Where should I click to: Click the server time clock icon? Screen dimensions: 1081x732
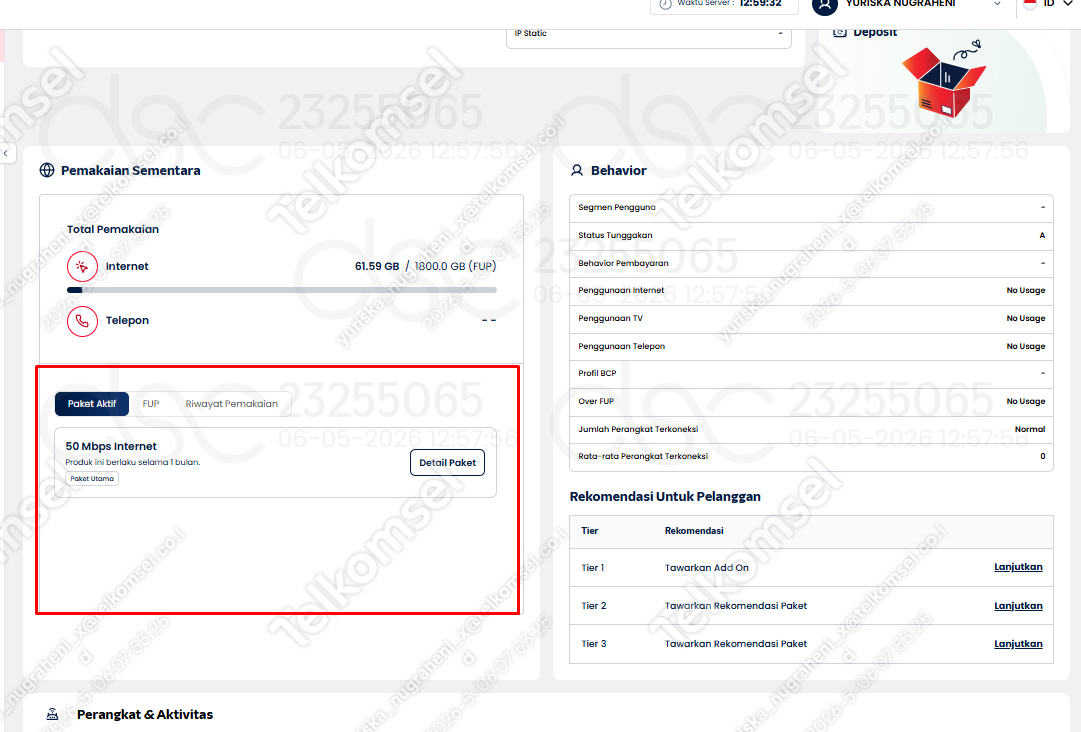pyautogui.click(x=665, y=4)
